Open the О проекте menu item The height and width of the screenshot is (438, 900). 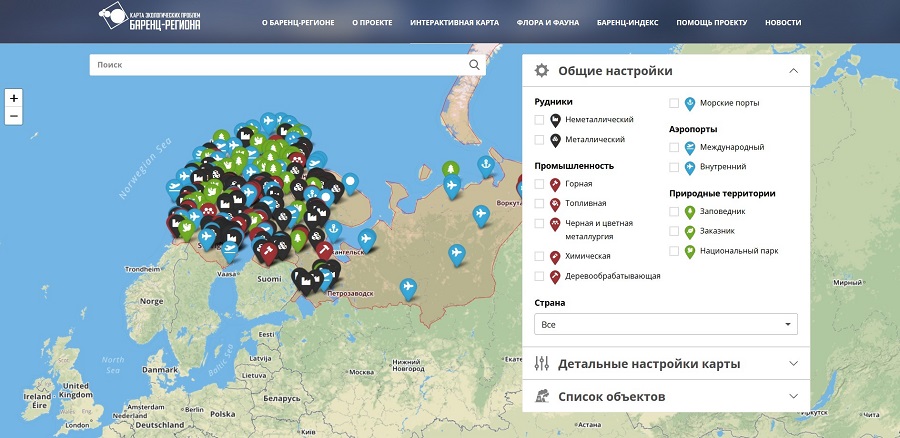tap(373, 23)
